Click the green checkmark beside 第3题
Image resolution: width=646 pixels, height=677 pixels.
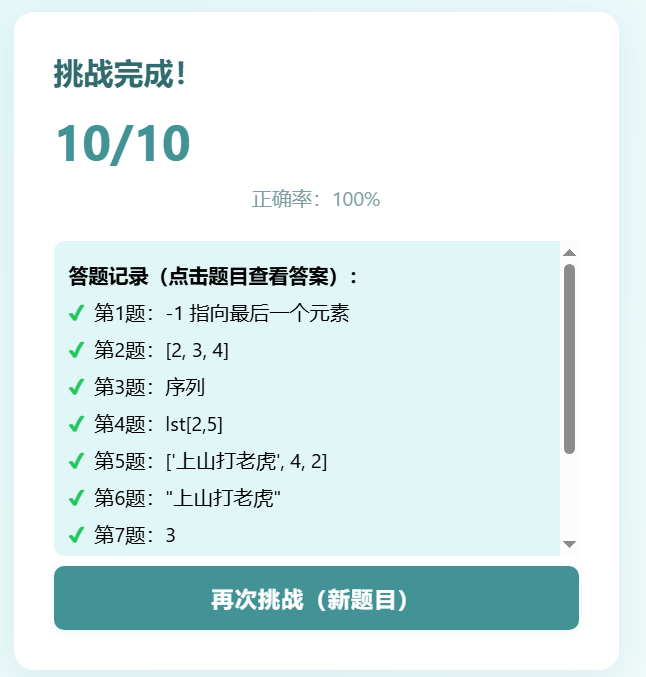pyautogui.click(x=75, y=388)
